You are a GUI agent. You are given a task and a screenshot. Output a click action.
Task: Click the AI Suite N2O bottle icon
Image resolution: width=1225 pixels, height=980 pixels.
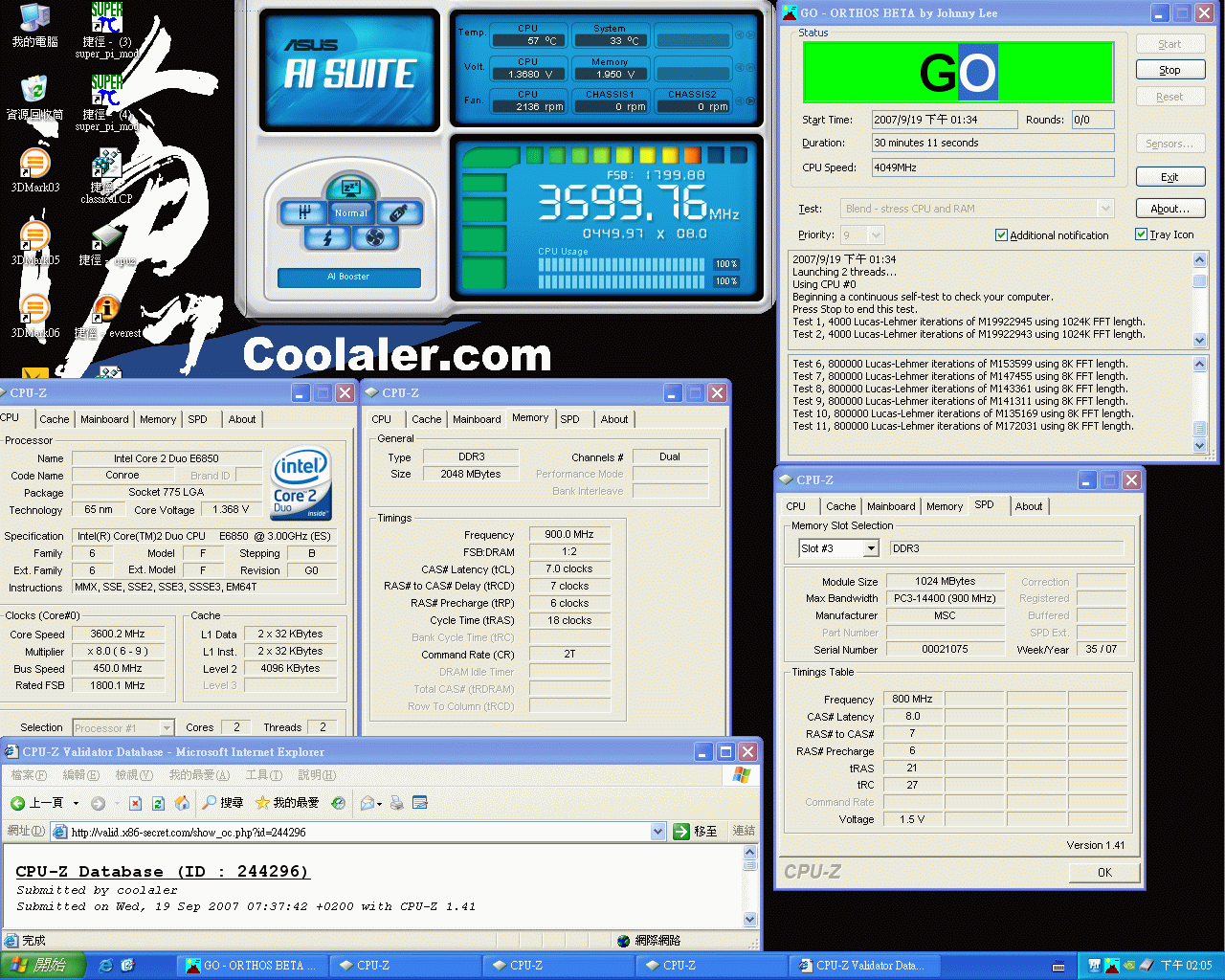[399, 212]
